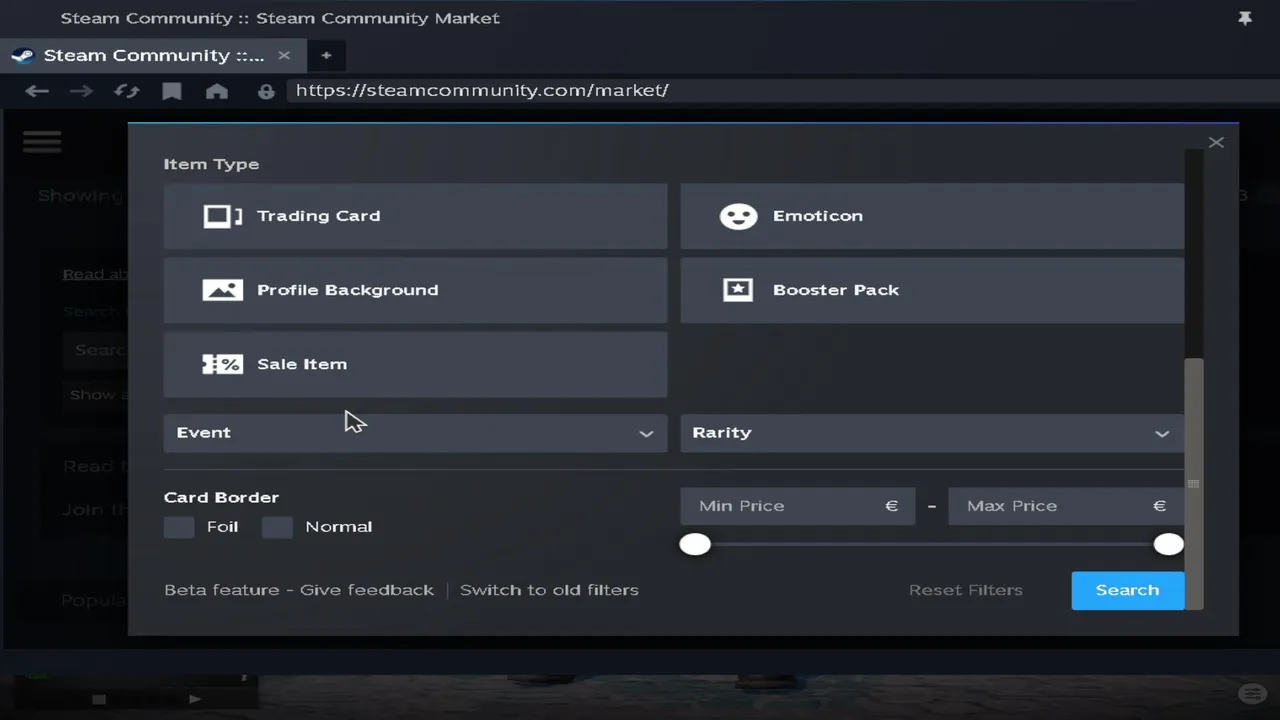Toggle the Normal card border checkbox
Viewport: 1280px width, 720px height.
[x=277, y=527]
